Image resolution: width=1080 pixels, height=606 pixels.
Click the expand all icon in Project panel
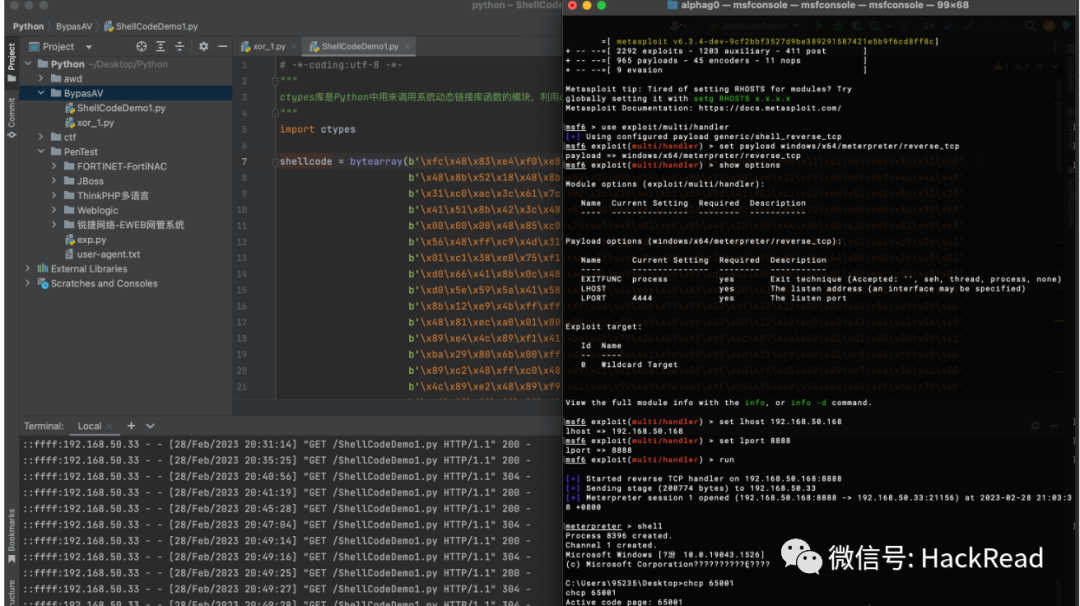(x=160, y=47)
